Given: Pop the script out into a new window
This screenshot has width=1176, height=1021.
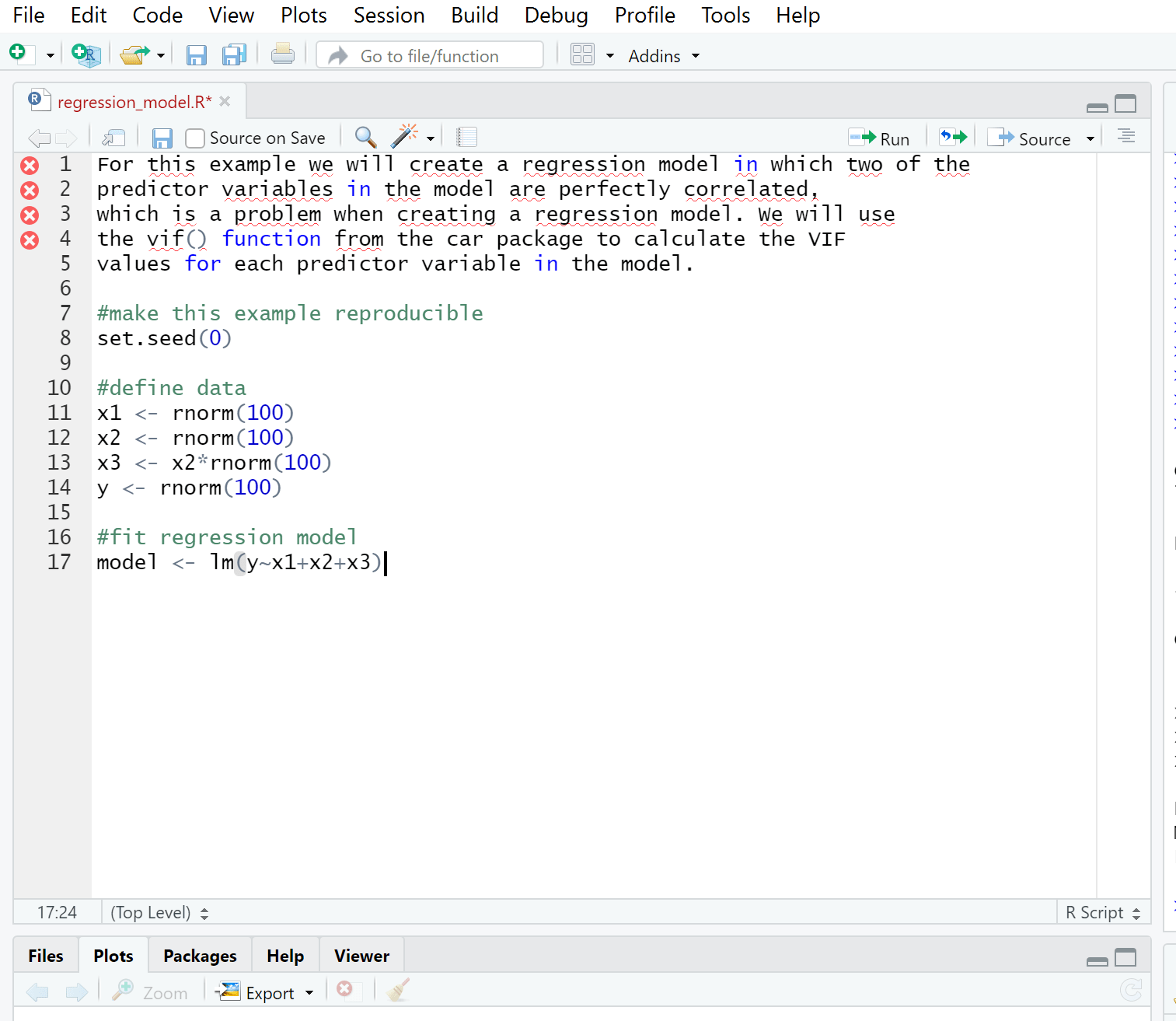Looking at the screenshot, I should coord(113,137).
